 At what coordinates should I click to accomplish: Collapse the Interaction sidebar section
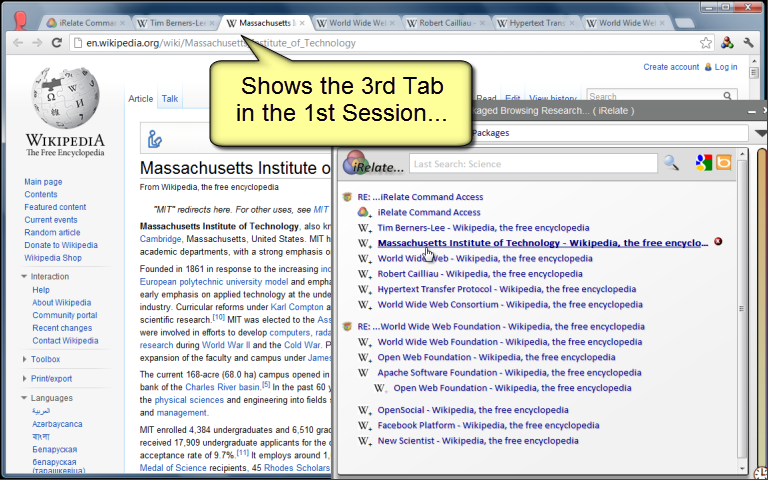click(24, 276)
